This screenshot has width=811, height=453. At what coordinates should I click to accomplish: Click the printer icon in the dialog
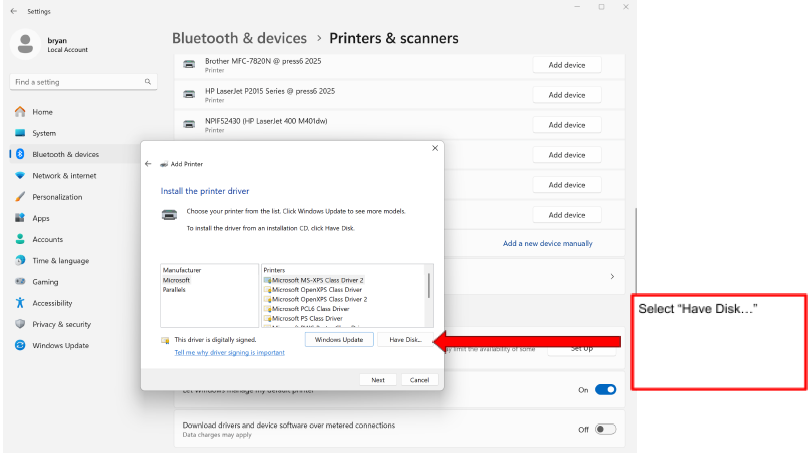pyautogui.click(x=169, y=215)
